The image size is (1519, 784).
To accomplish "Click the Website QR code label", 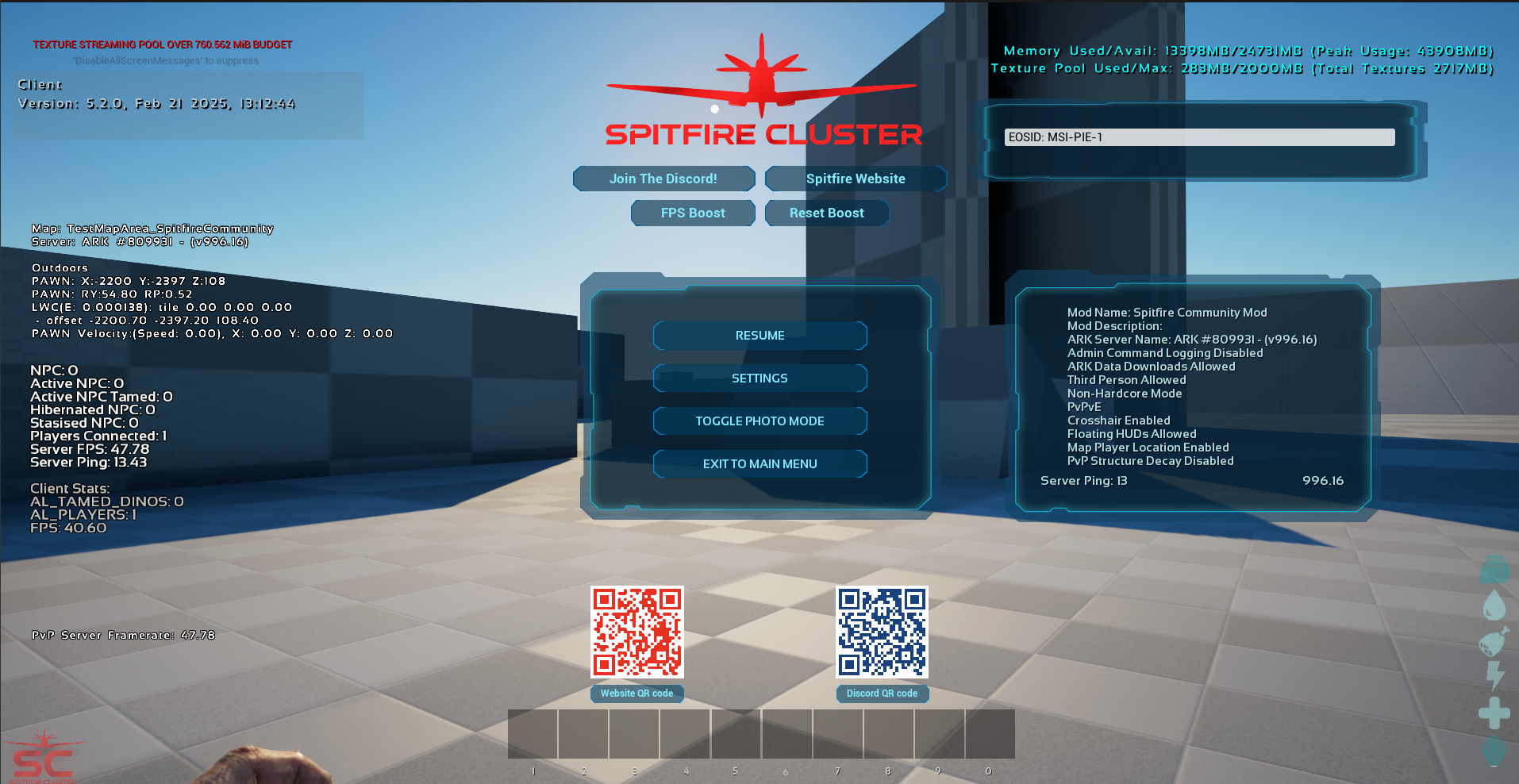I will 636,694.
